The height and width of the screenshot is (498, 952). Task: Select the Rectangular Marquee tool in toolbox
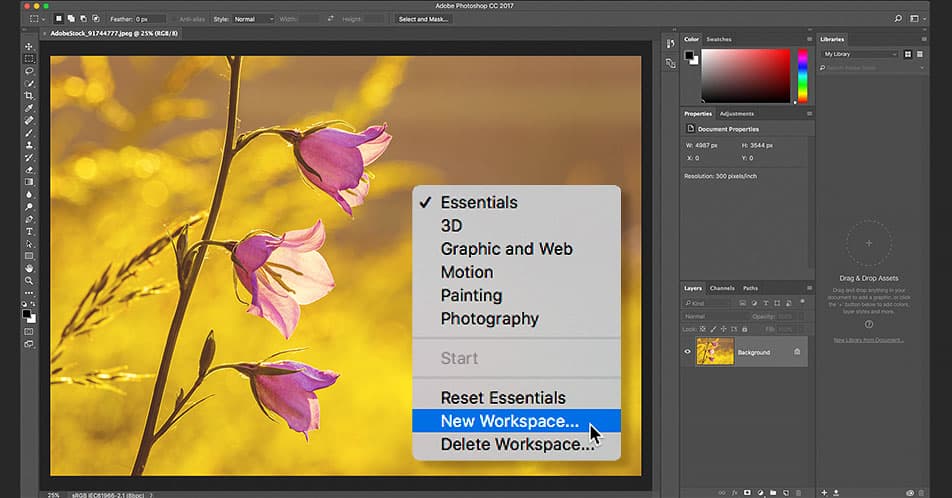[x=29, y=59]
